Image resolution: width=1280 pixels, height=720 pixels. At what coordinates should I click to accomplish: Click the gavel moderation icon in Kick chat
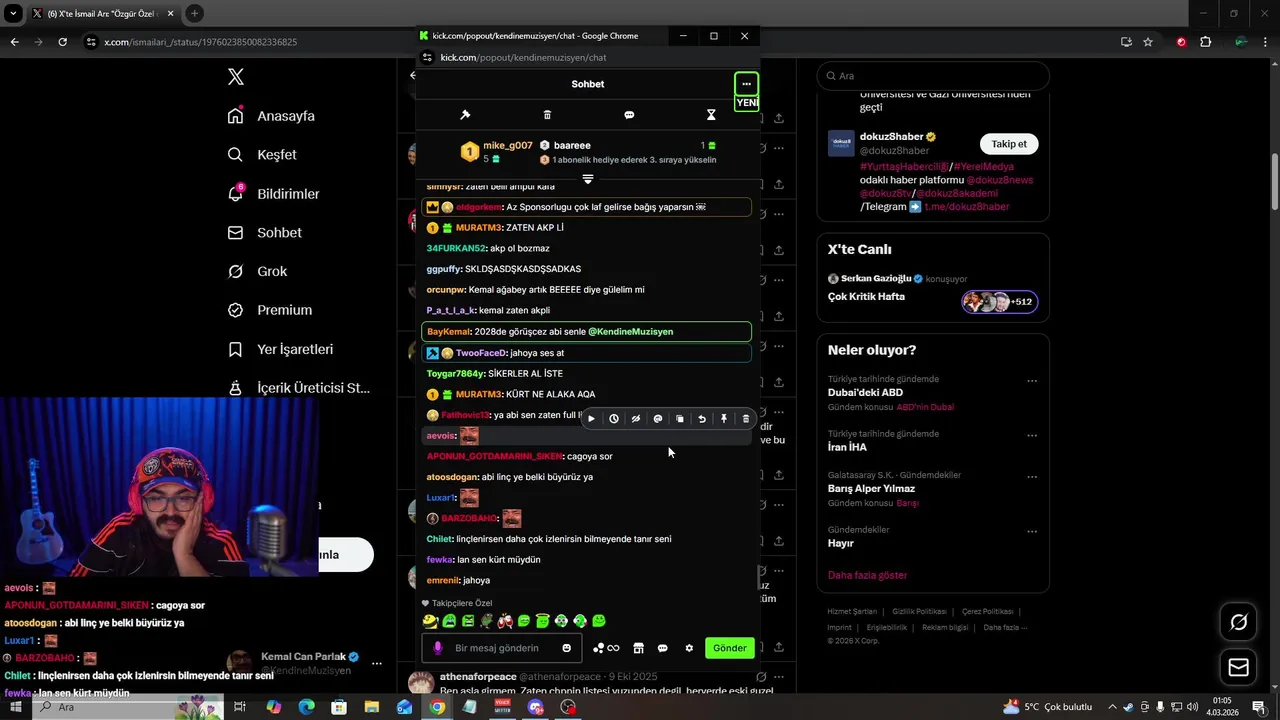click(x=465, y=115)
